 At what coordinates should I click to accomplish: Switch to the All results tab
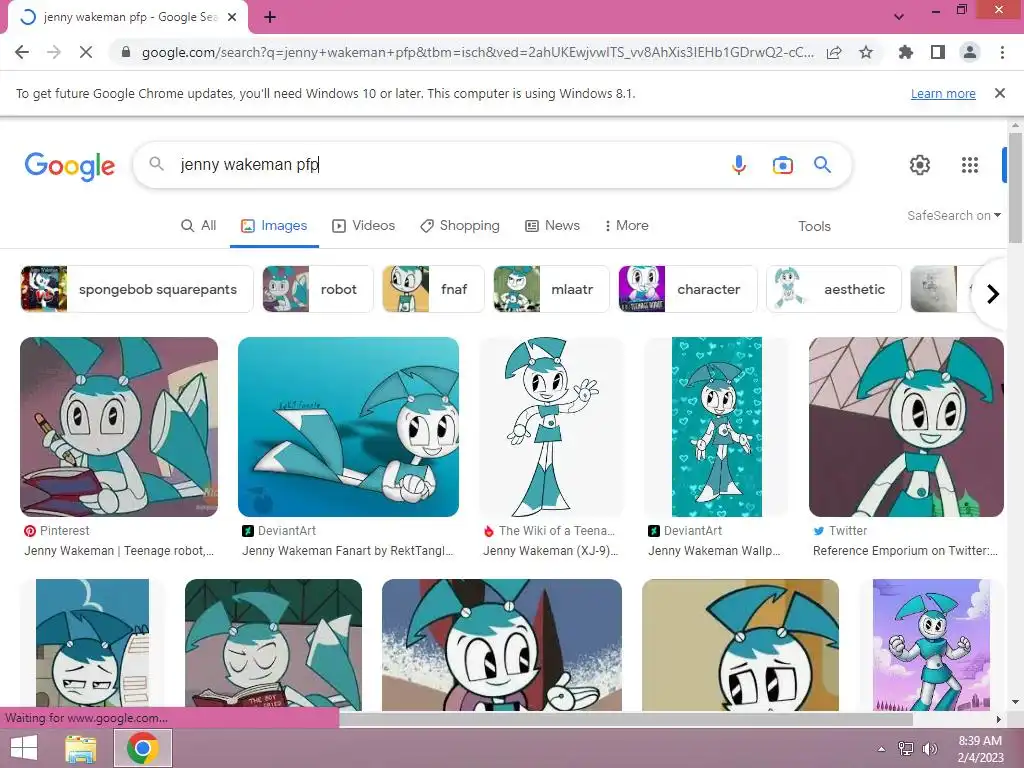199,225
